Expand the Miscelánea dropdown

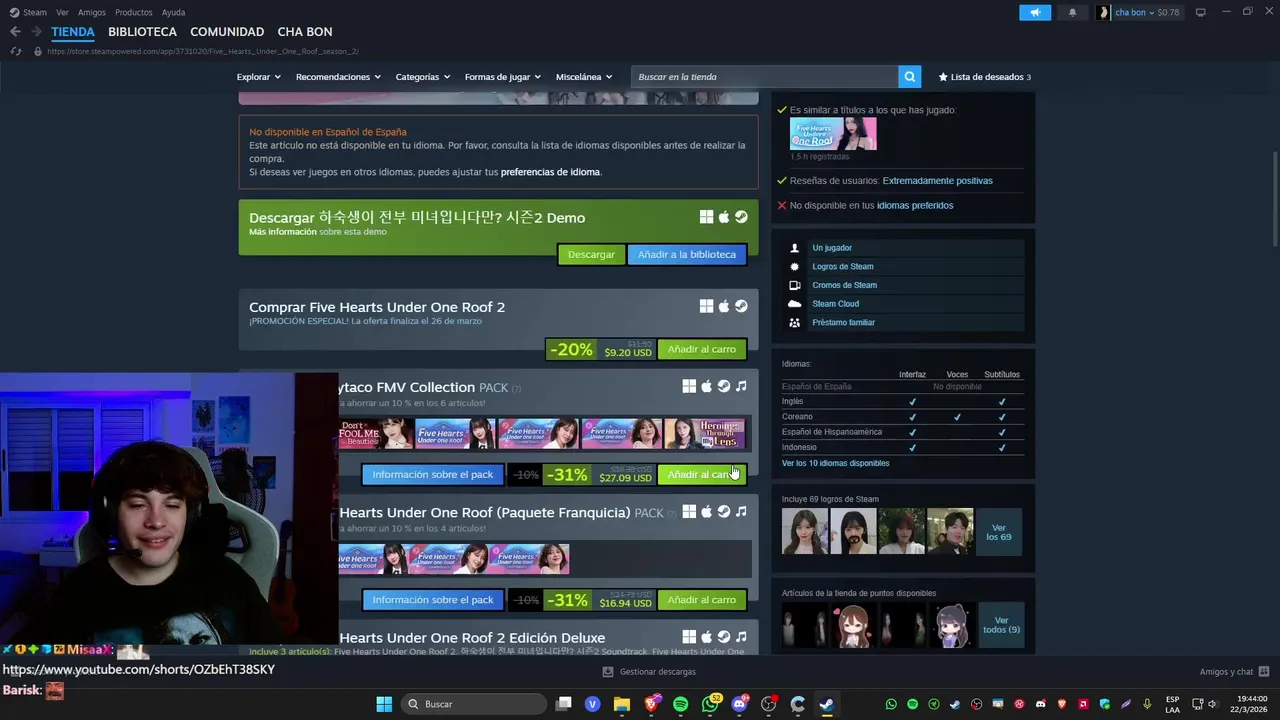tap(584, 77)
